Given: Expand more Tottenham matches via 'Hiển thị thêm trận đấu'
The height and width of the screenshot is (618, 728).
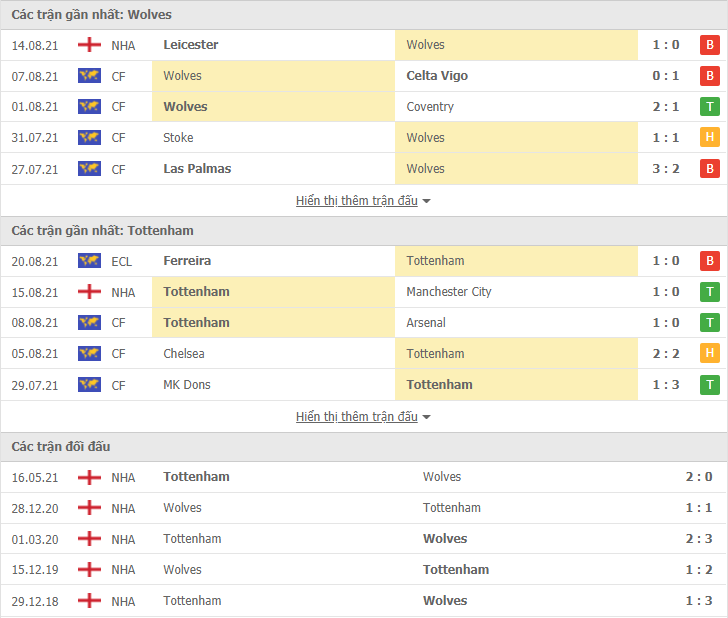Looking at the screenshot, I should pyautogui.click(x=357, y=416).
